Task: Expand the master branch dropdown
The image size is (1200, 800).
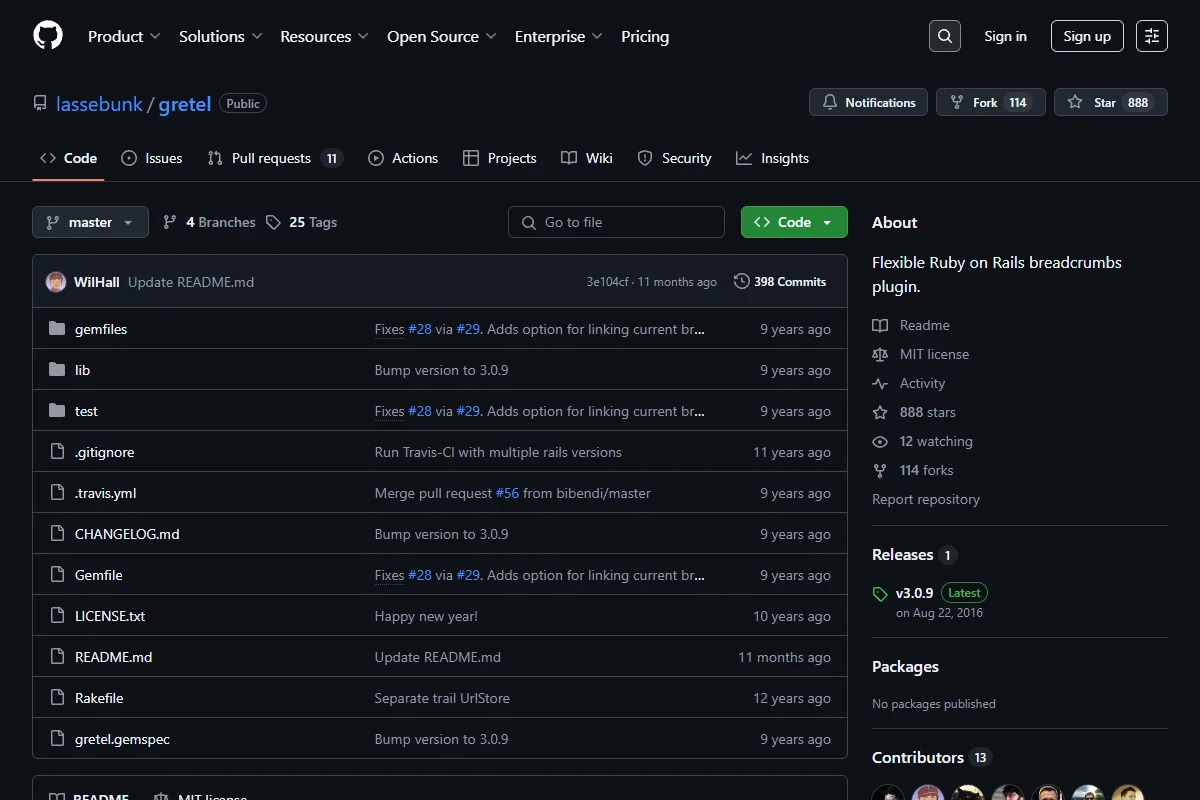Action: tap(90, 222)
